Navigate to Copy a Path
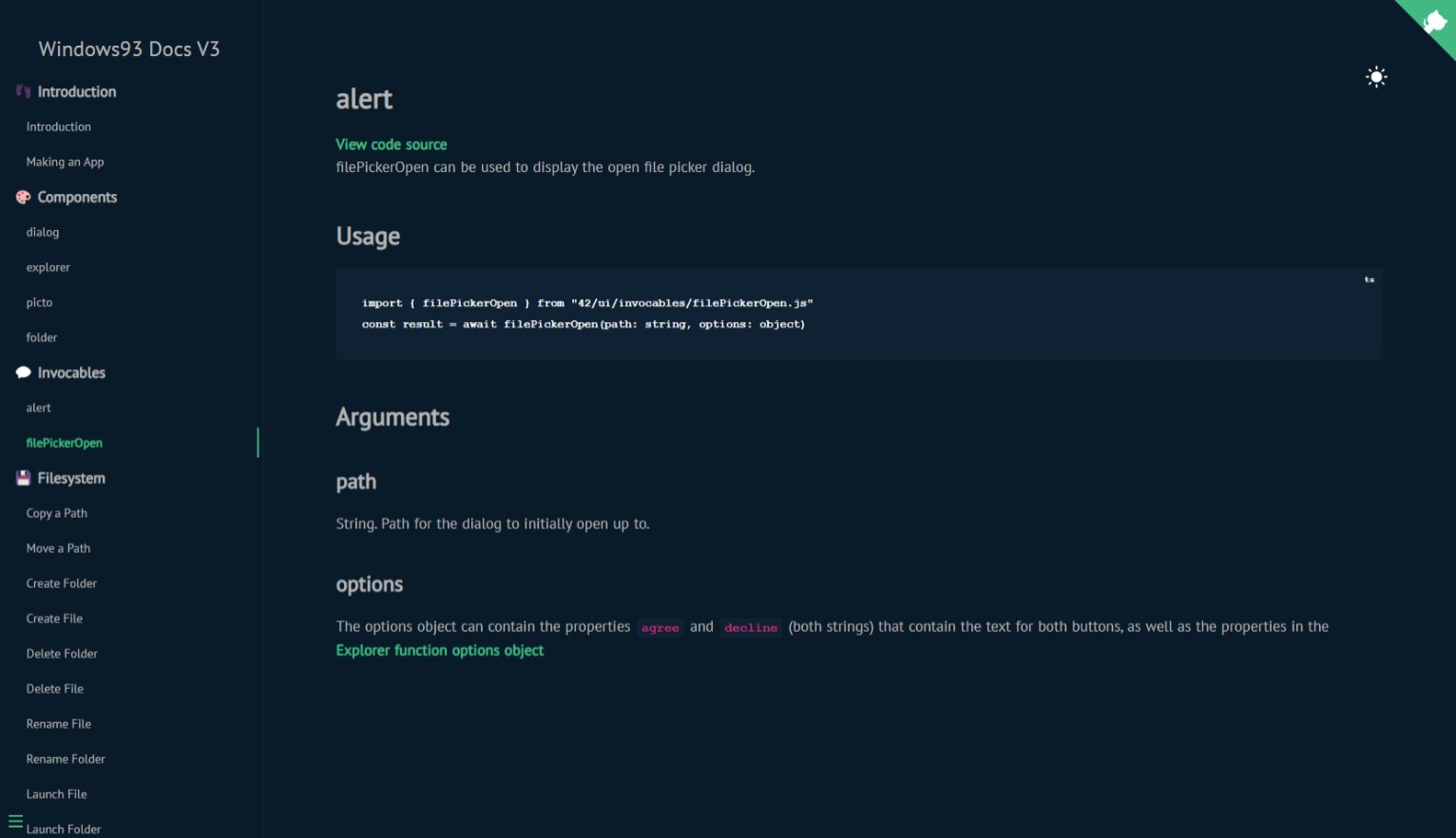Viewport: 1456px width, 838px height. 56,514
